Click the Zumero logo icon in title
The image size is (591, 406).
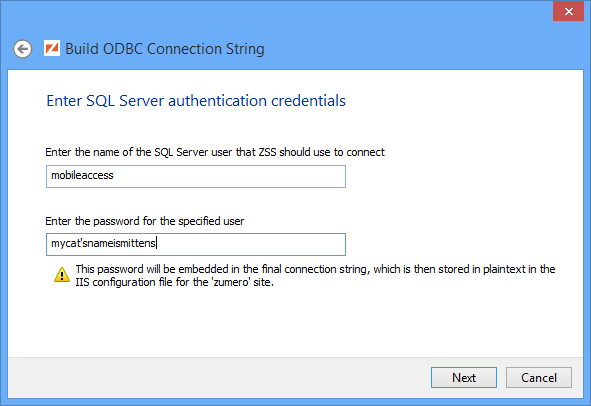tap(52, 48)
